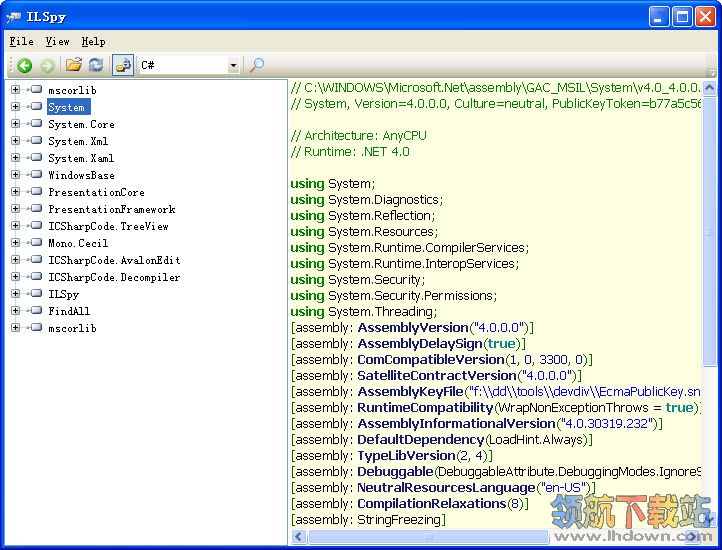Click the NeutralResourcesLanguage link
This screenshot has width=722, height=550.
point(446,487)
